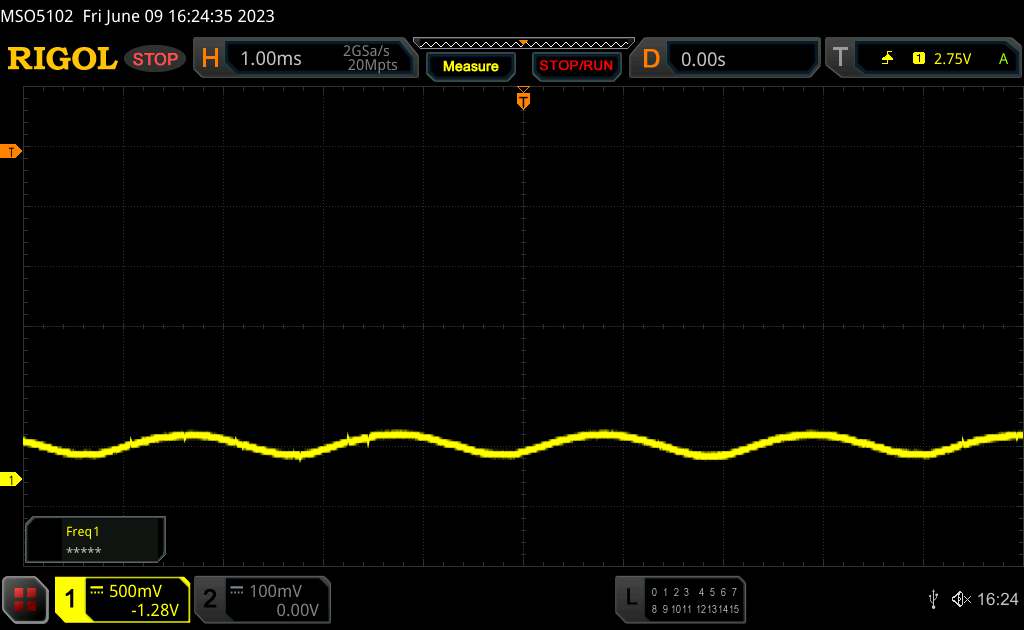Click the USB connection status icon
Screen dimensions: 1024x630
pos(933,599)
